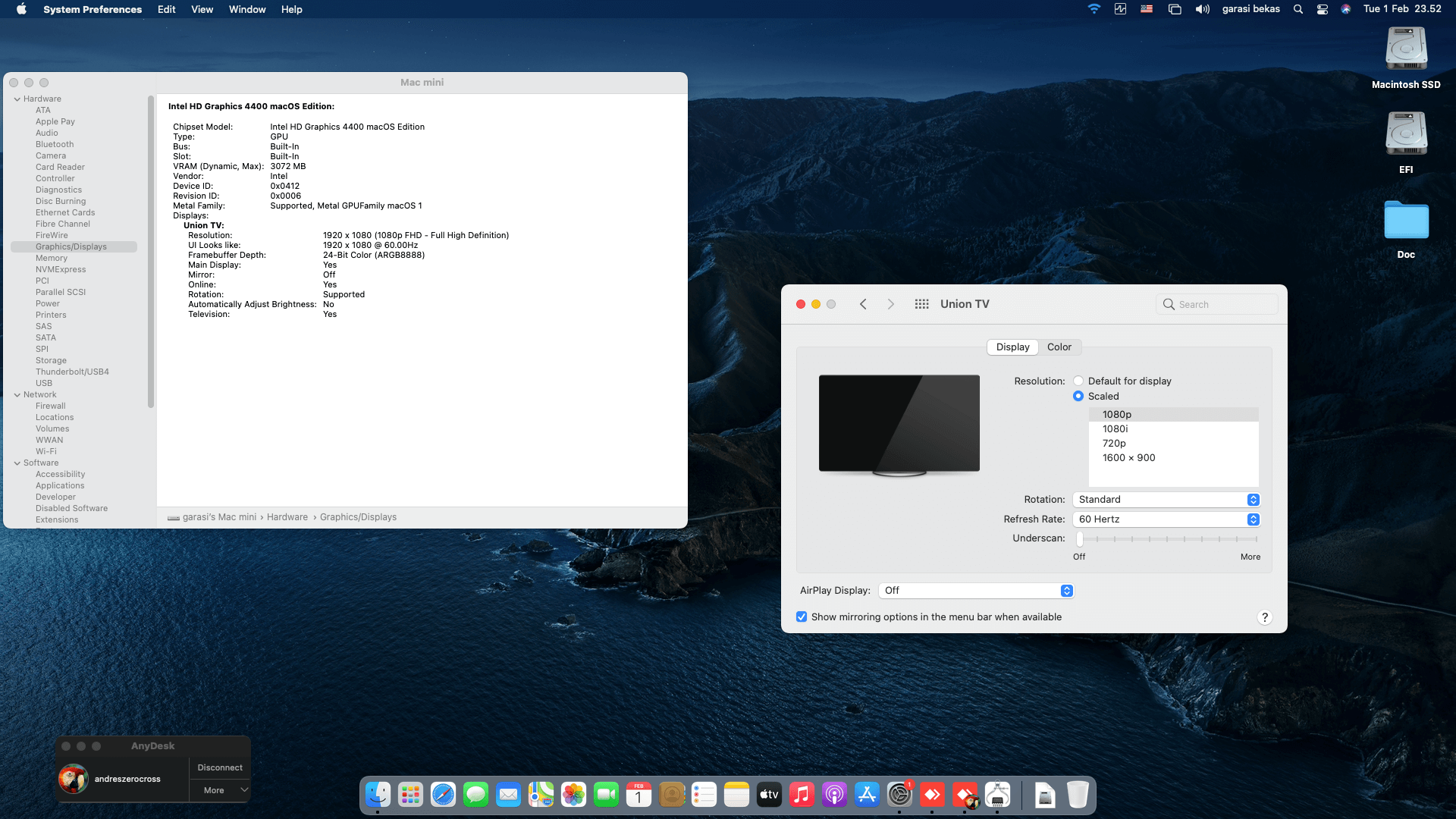Image resolution: width=1456 pixels, height=819 pixels.
Task: Uncheck Show mirroring options in the menu bar
Action: point(802,617)
